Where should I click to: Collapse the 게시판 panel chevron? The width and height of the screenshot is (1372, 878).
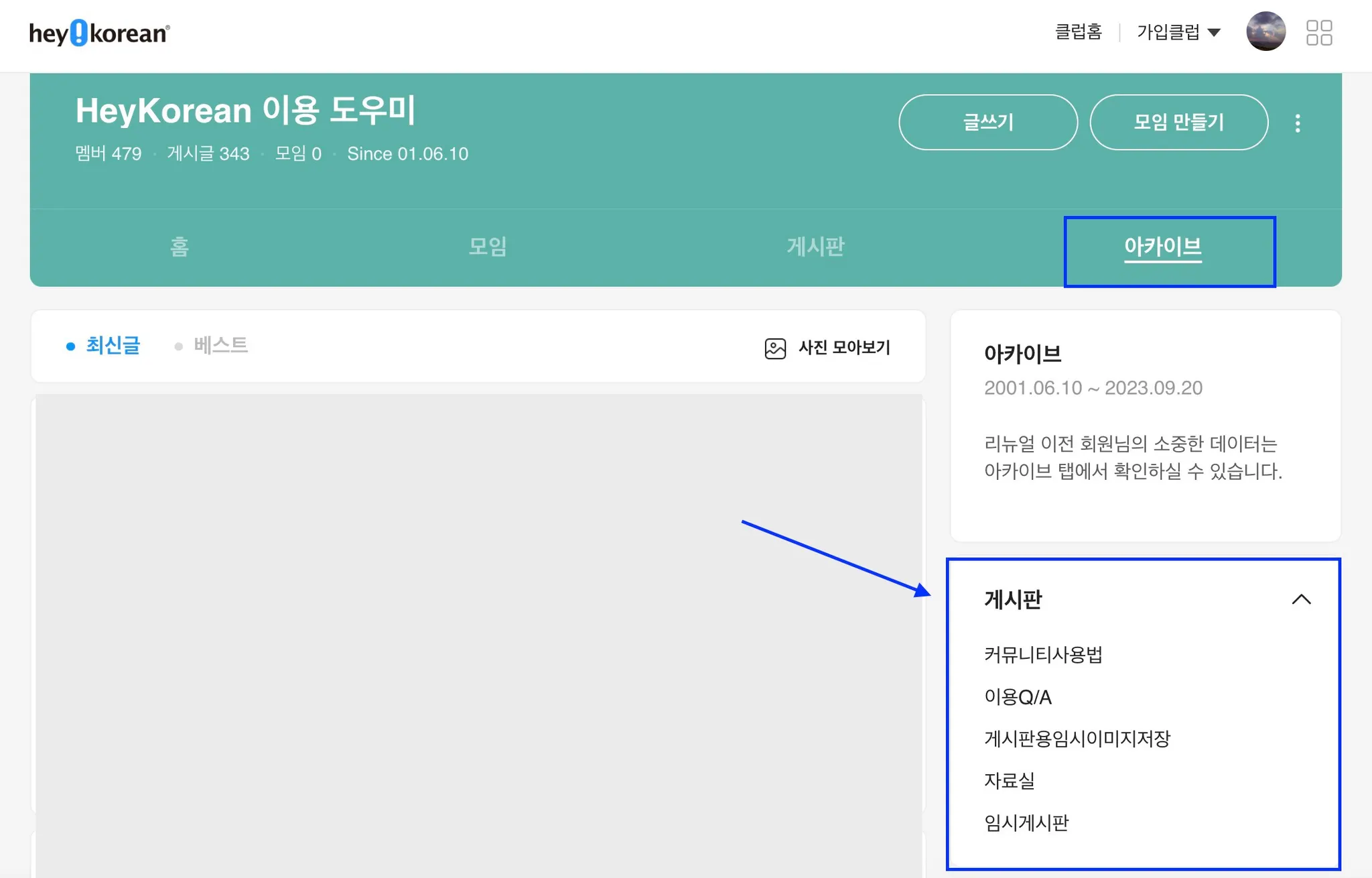pyautogui.click(x=1301, y=599)
